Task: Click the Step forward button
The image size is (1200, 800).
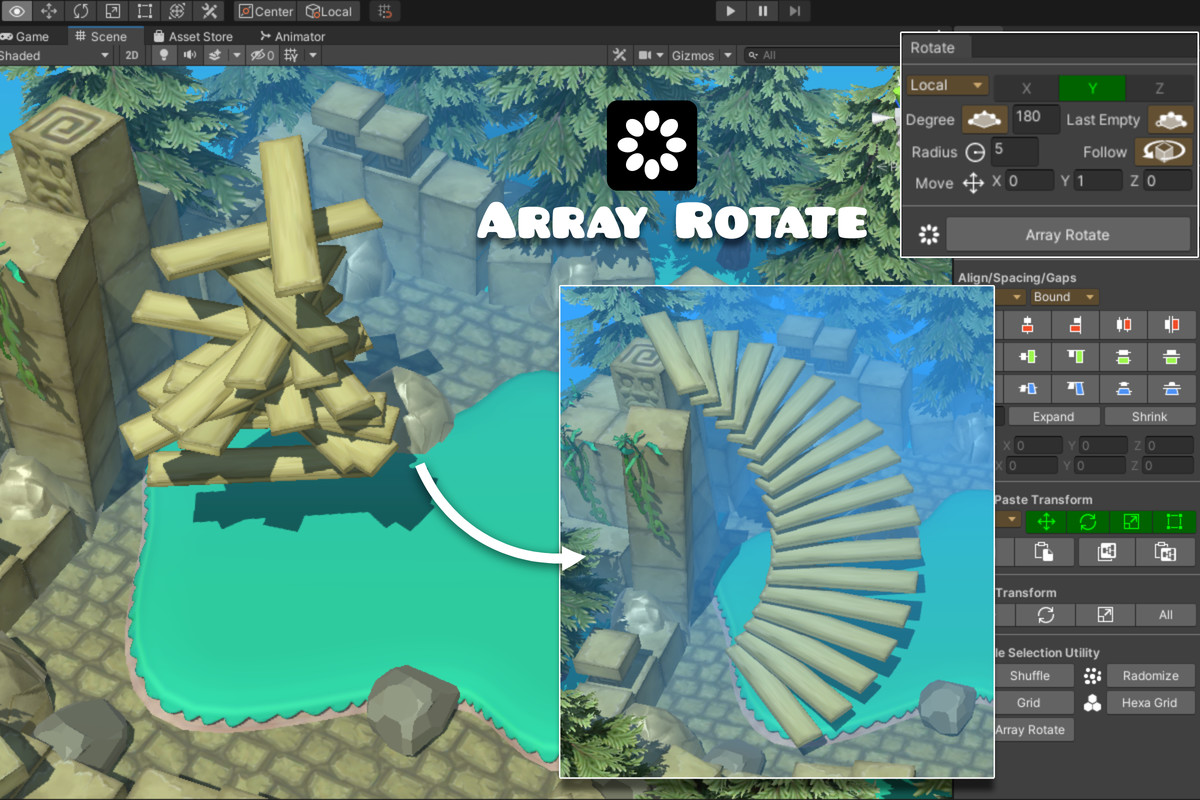Action: [x=795, y=11]
